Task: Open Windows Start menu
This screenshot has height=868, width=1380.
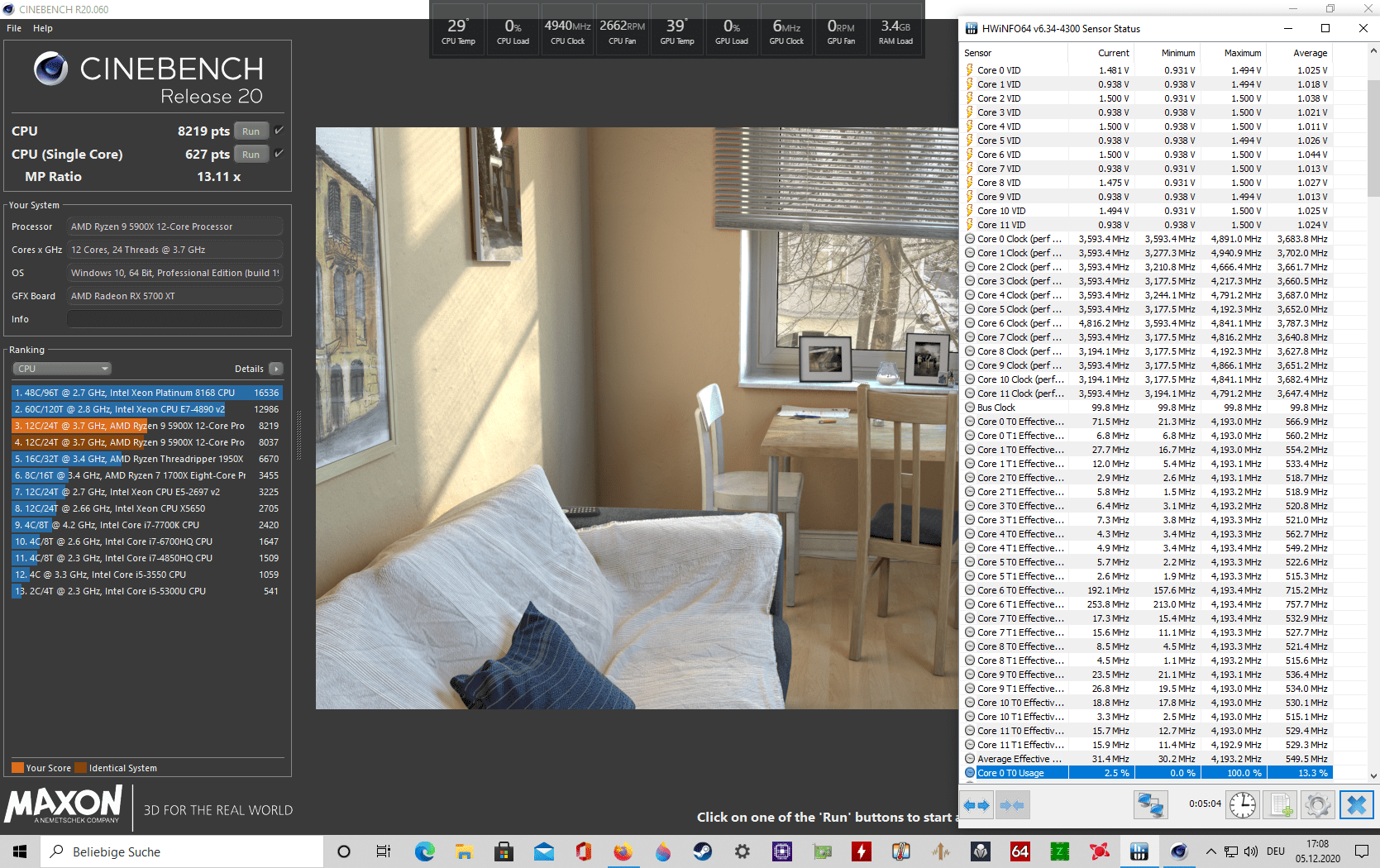Action: (x=20, y=851)
